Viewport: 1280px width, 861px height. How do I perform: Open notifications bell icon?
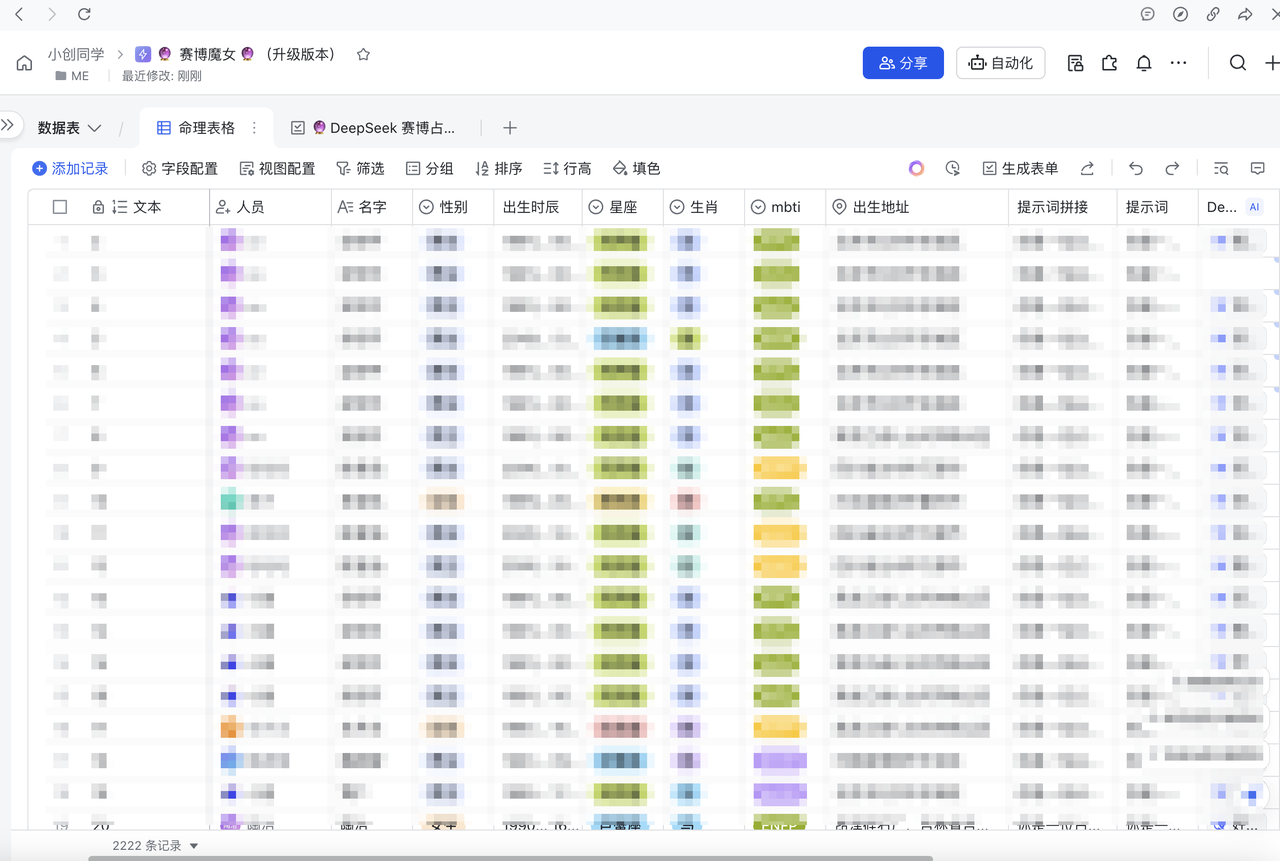point(1144,63)
